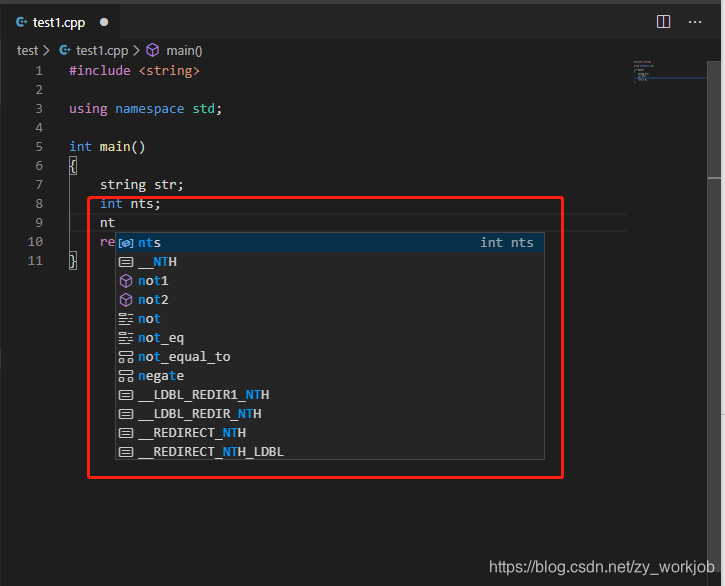Click the C++ file icon in tab
This screenshot has height=586, width=725.
21,22
